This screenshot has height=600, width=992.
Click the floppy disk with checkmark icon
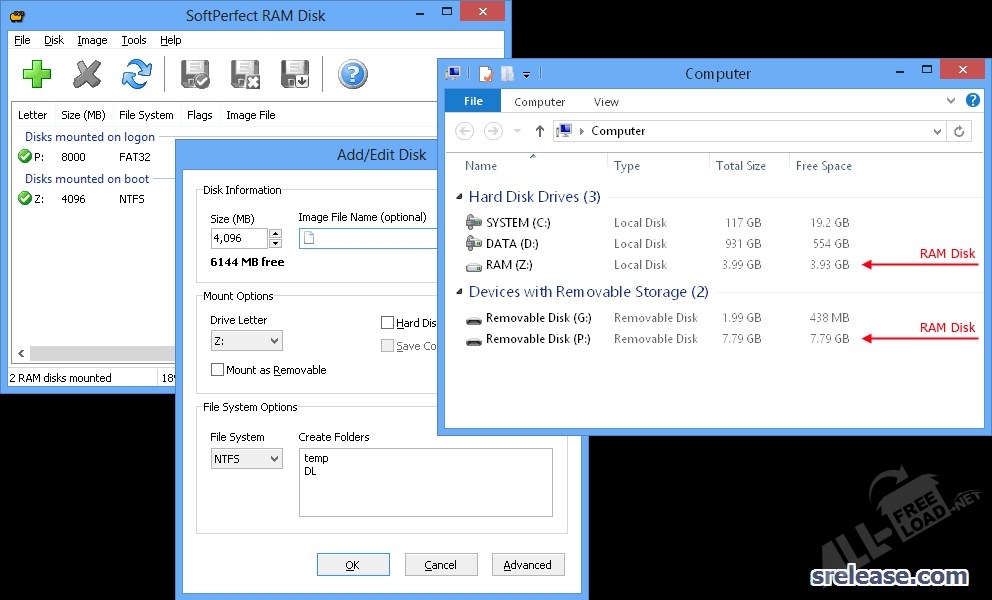195,75
